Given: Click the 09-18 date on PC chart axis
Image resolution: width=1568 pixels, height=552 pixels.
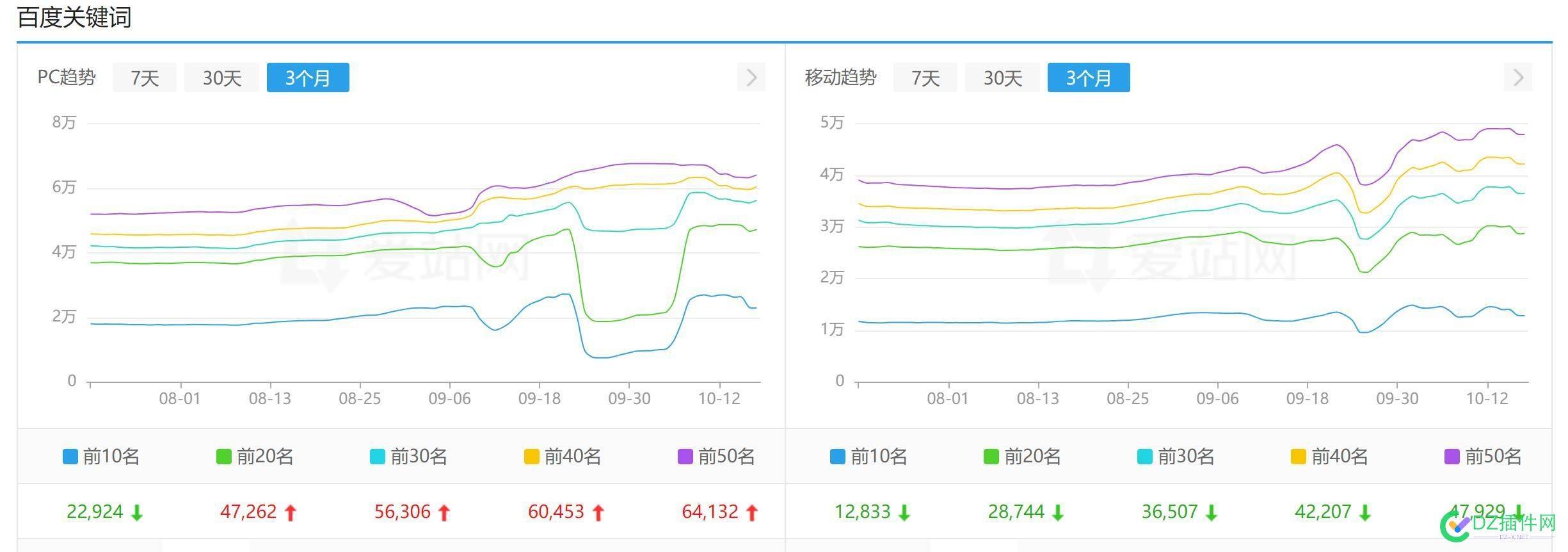Looking at the screenshot, I should point(540,398).
